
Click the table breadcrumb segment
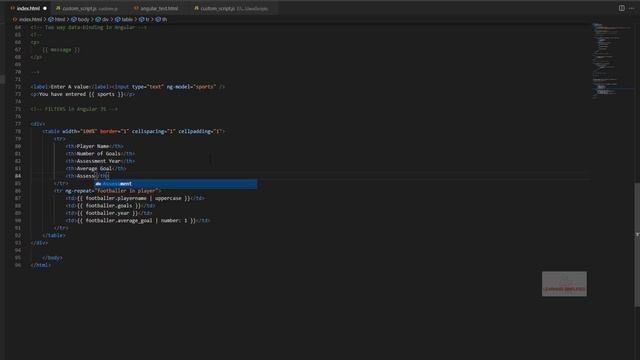tap(124, 19)
